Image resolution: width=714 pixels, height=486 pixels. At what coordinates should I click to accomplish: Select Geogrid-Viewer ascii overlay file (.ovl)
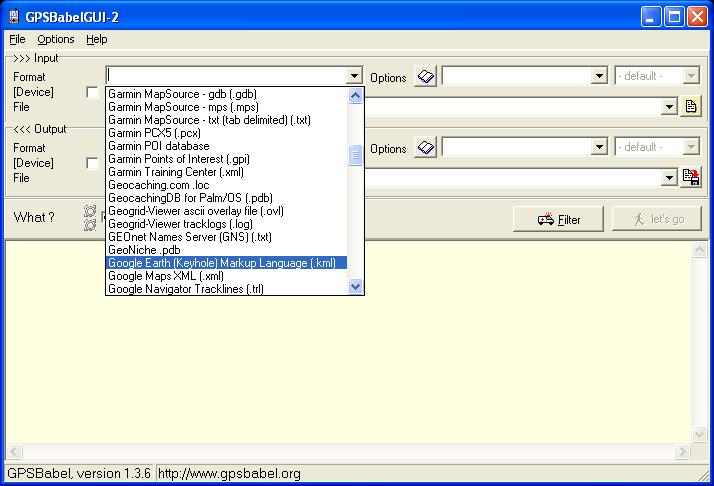tap(226, 211)
